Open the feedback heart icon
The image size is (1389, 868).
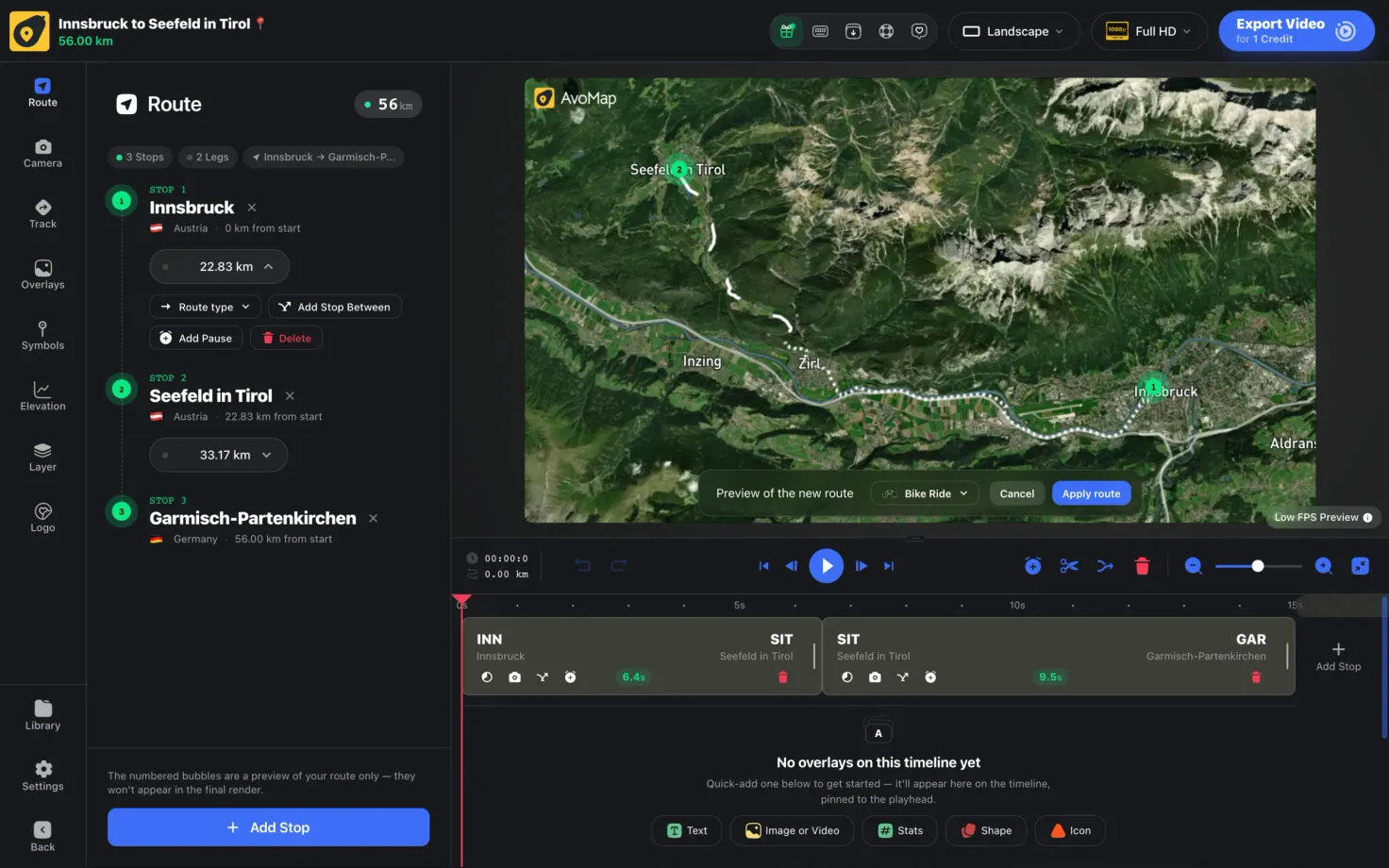point(919,31)
